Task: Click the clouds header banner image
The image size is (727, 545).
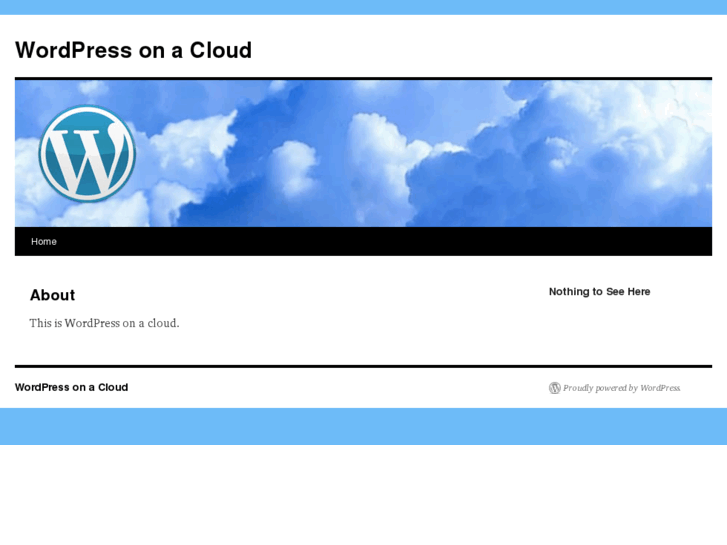Action: [x=364, y=154]
